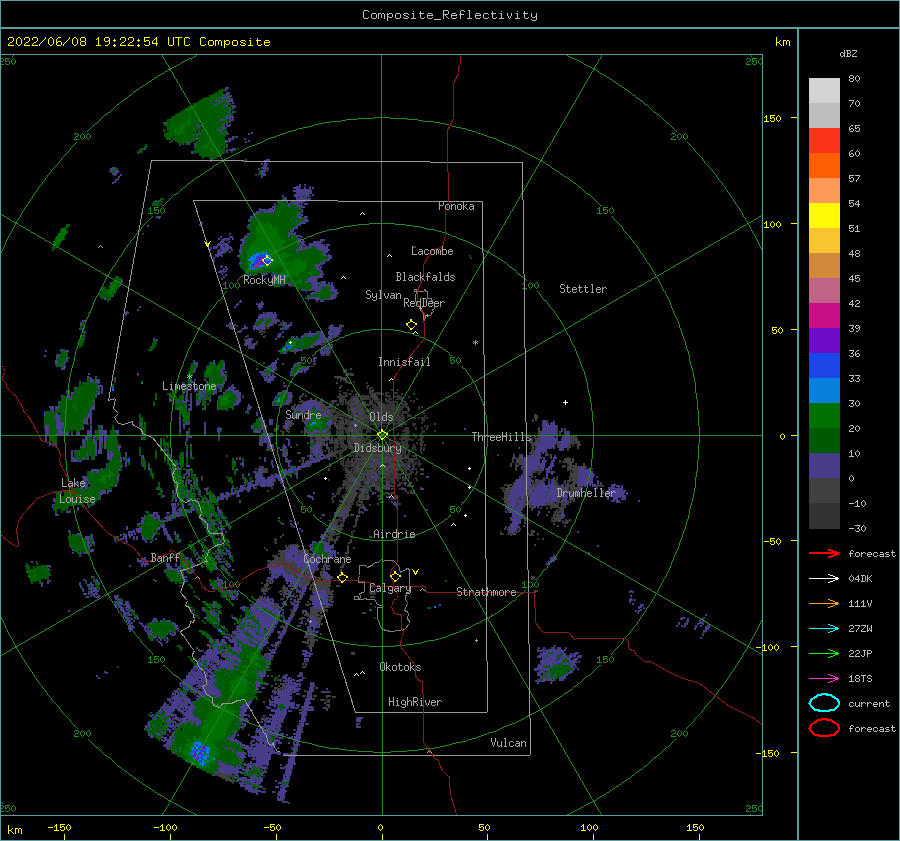
Task: Click the Lacombe label
Action: [432, 251]
